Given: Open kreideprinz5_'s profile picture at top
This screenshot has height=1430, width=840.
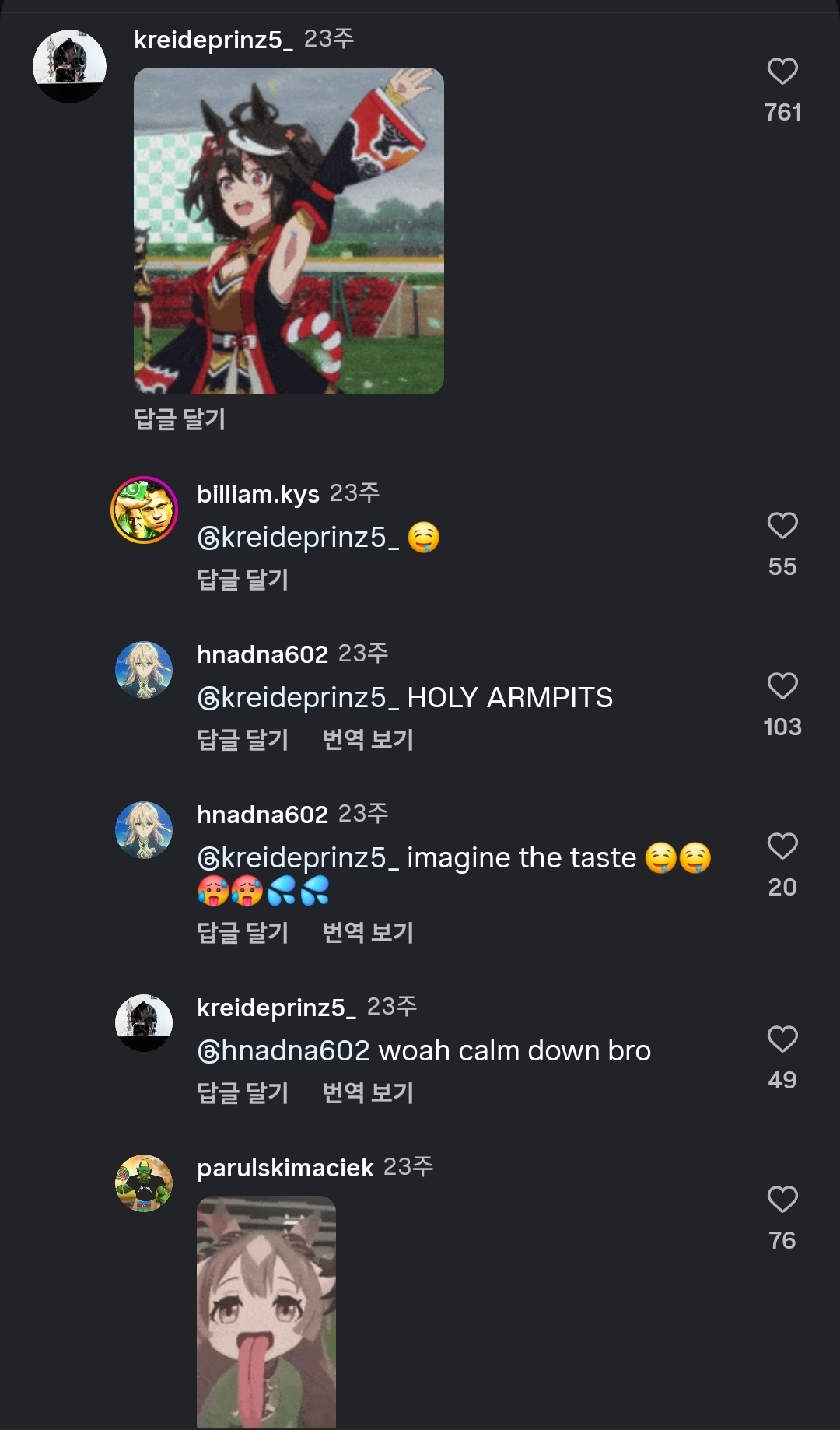Looking at the screenshot, I should (69, 66).
